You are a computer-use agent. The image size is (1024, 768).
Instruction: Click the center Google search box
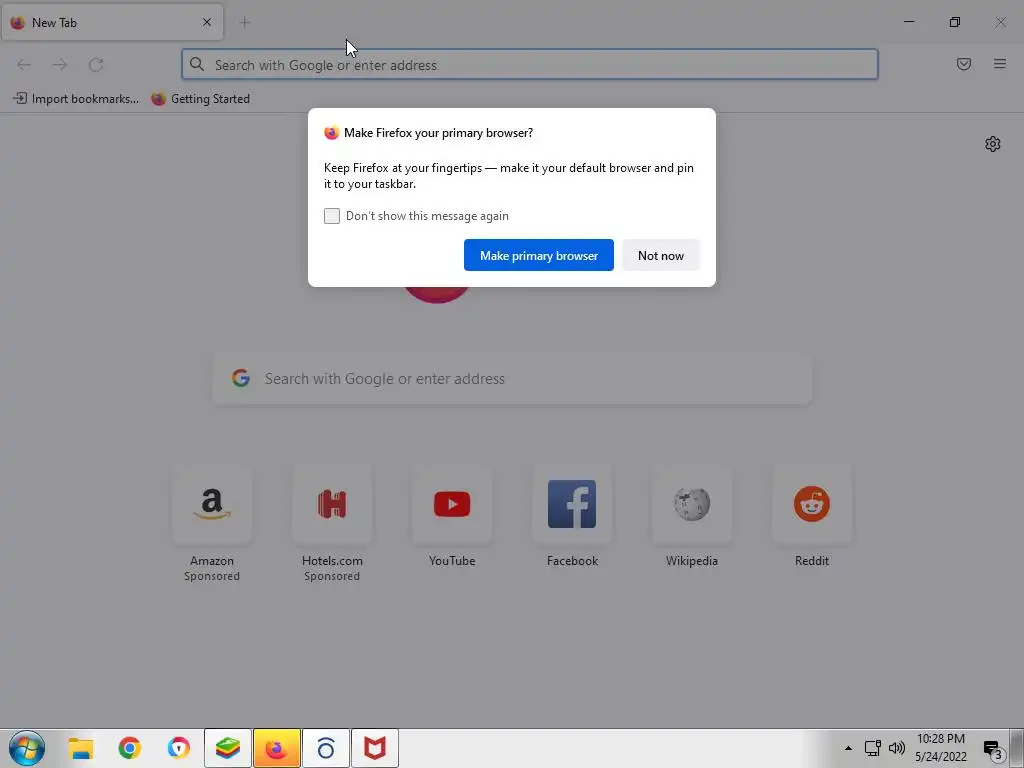coord(512,379)
